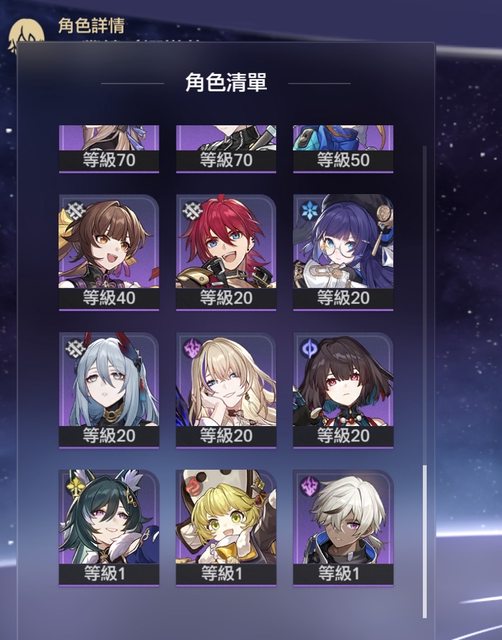
Task: Click the Physical element icon on the red-haired card
Action: (193, 211)
